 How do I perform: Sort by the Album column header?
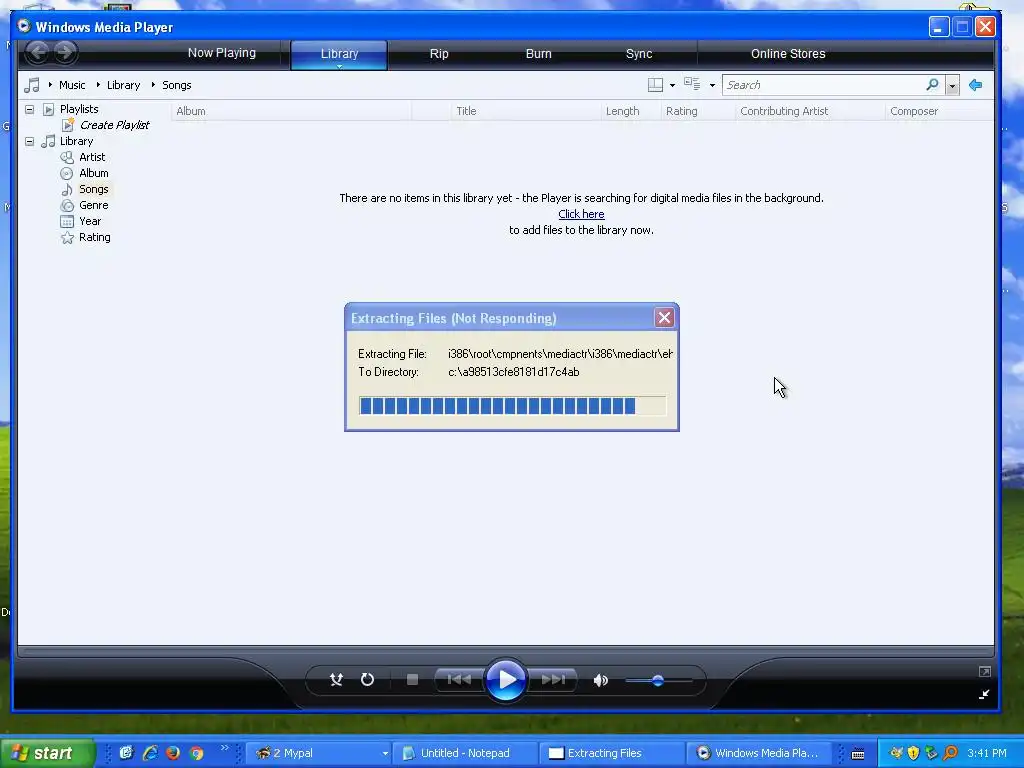pos(291,111)
